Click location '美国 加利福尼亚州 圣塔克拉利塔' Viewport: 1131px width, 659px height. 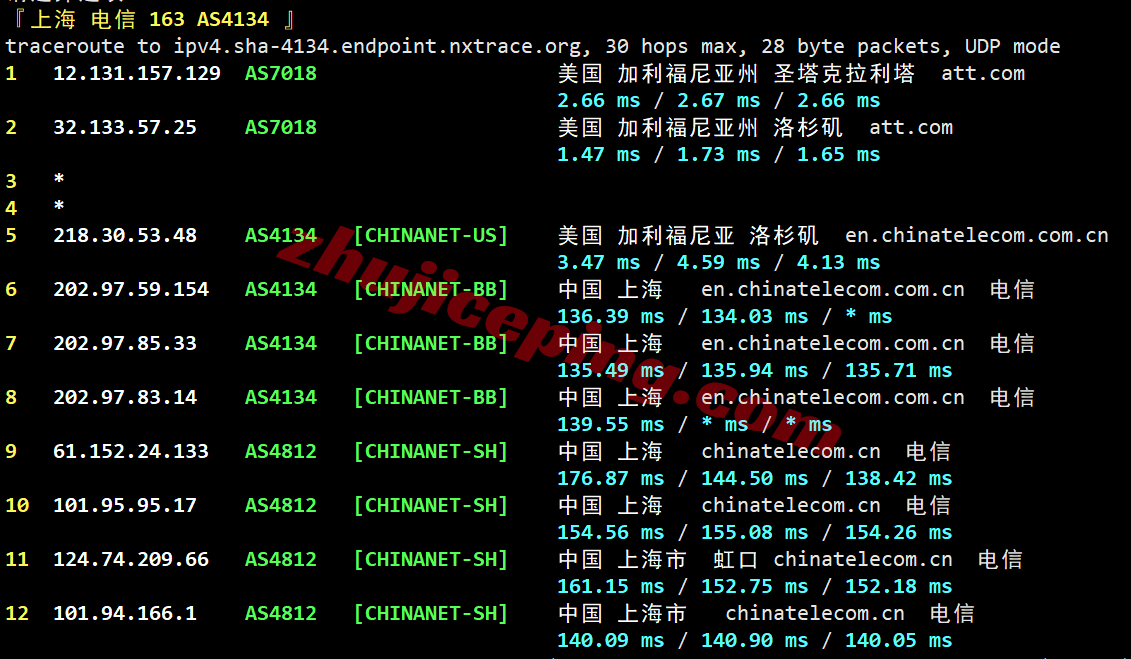click(x=736, y=74)
